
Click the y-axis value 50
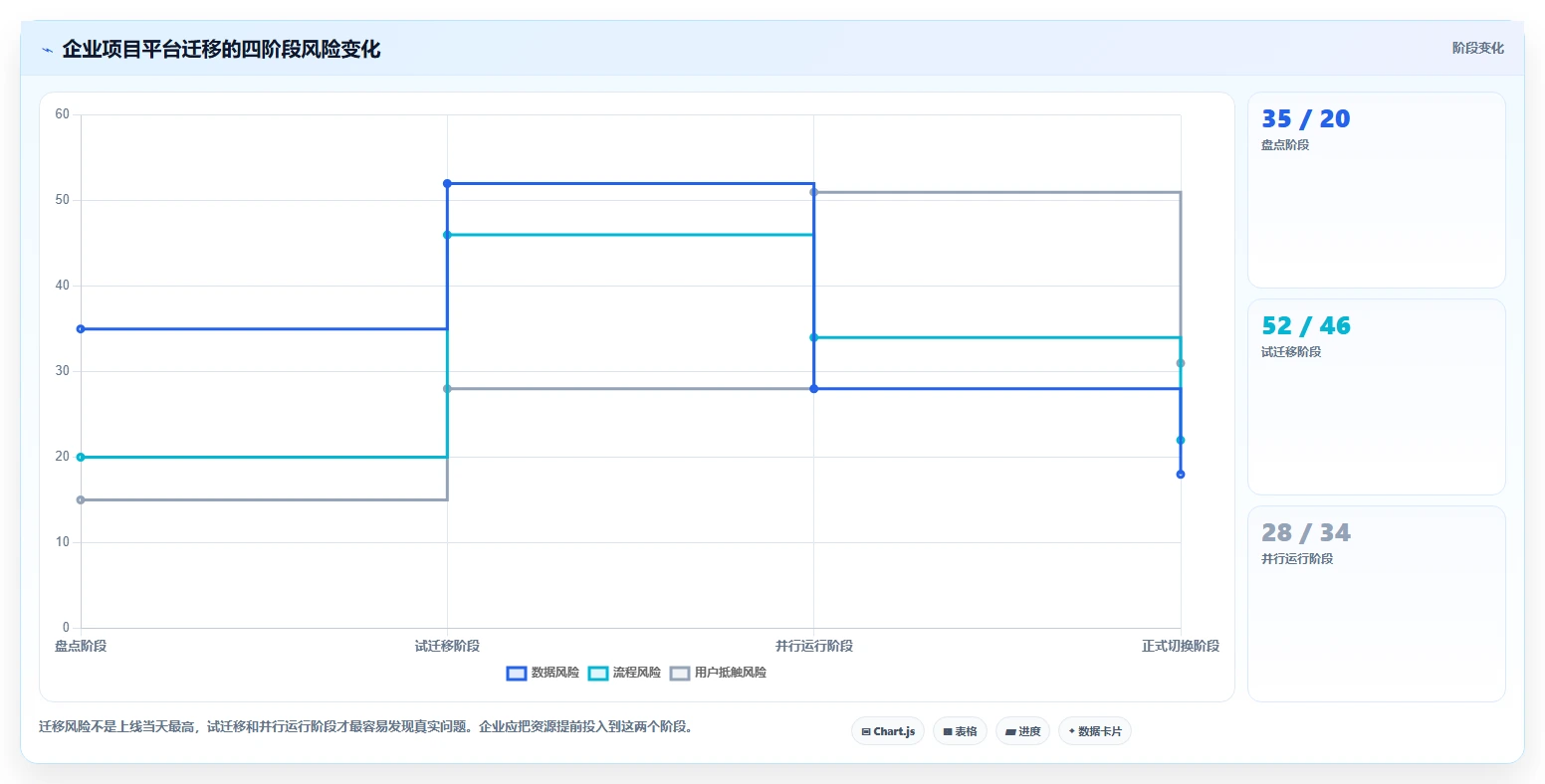click(x=63, y=200)
